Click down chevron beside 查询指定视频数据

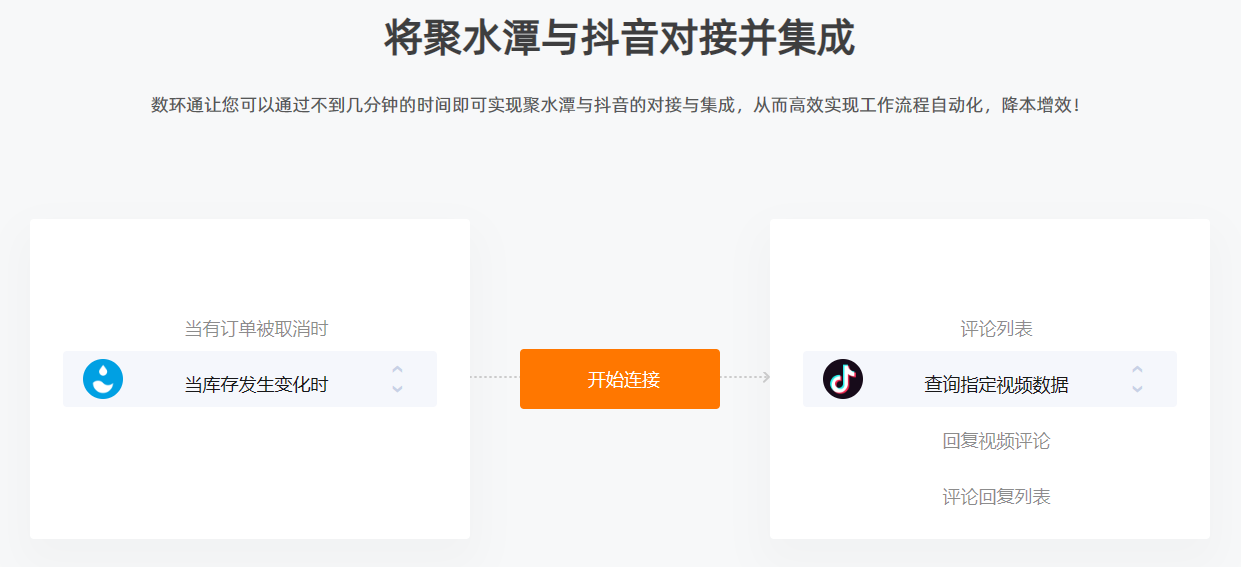(1137, 388)
